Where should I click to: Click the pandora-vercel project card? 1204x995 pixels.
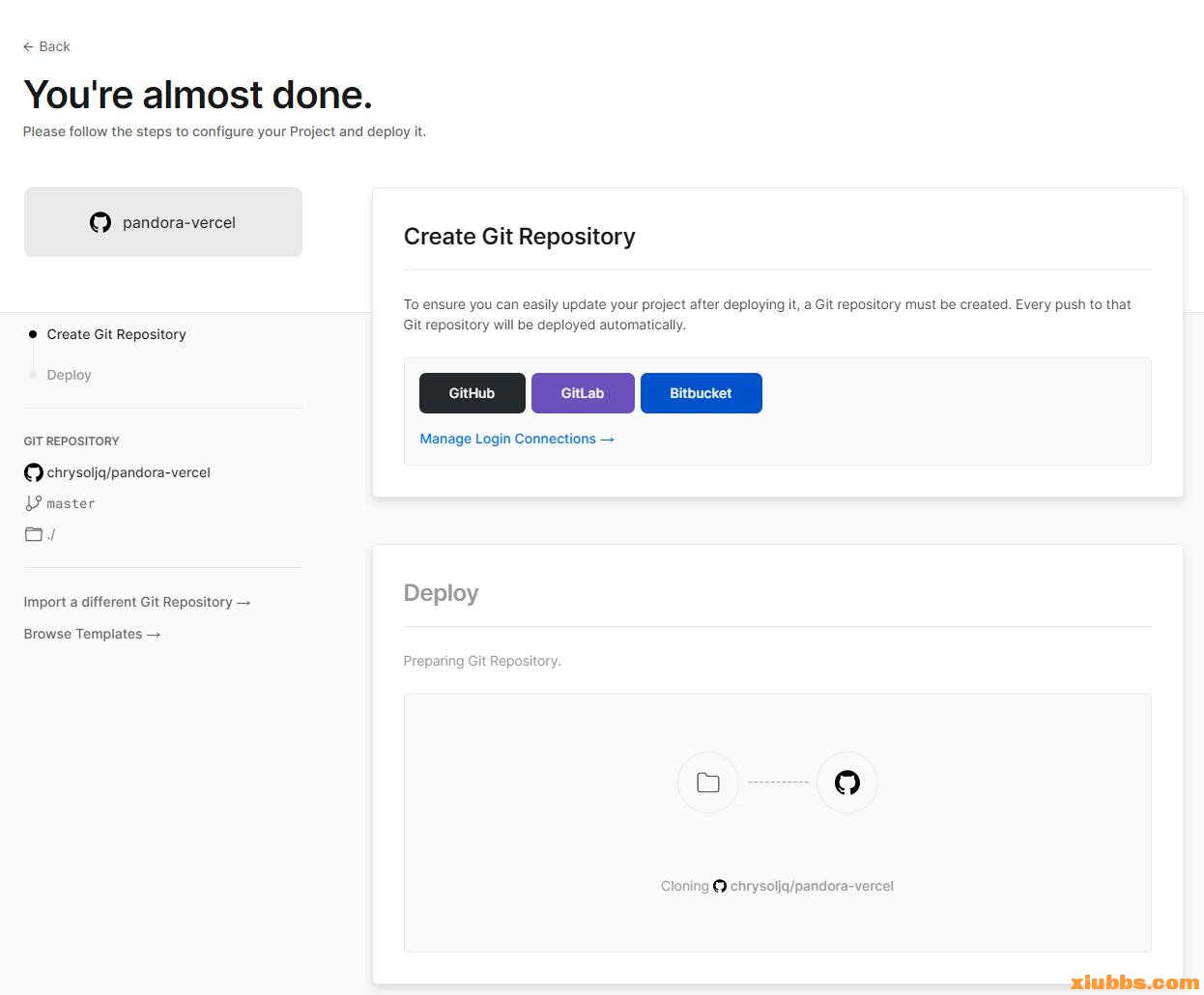(163, 222)
